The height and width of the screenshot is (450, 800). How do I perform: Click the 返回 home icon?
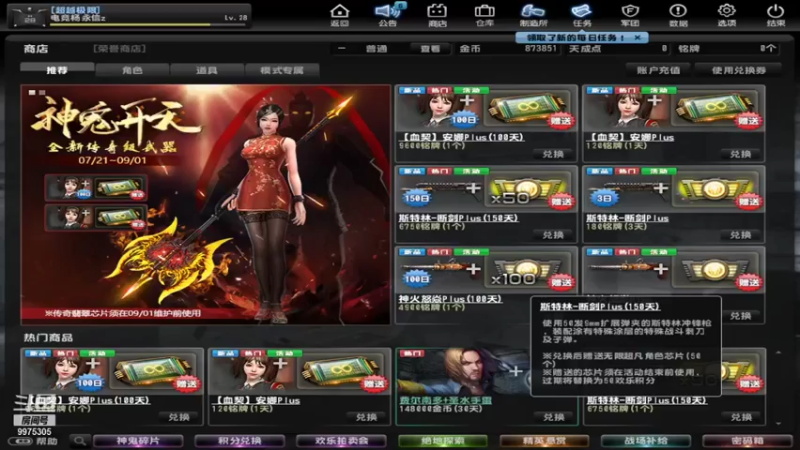(x=339, y=15)
